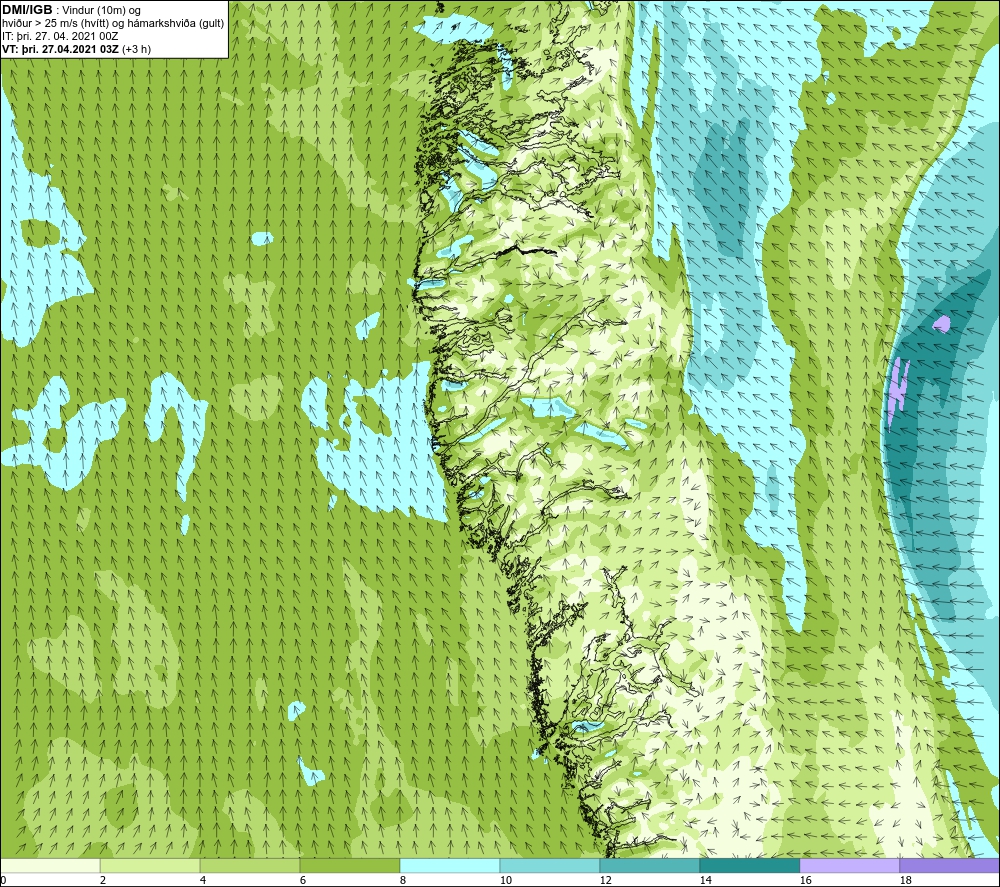Click the 6–8 m/s dark green swatch

click(x=349, y=865)
